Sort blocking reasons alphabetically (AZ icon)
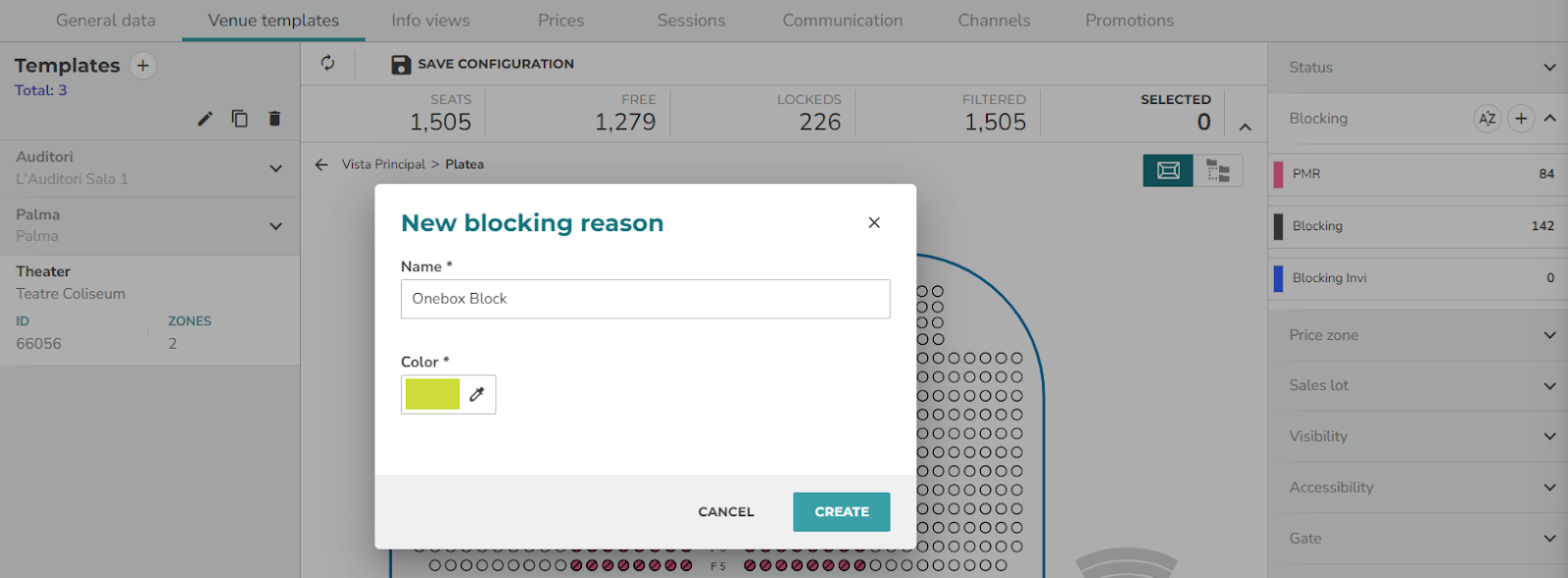Screen dimensions: 1568x578 1488,119
